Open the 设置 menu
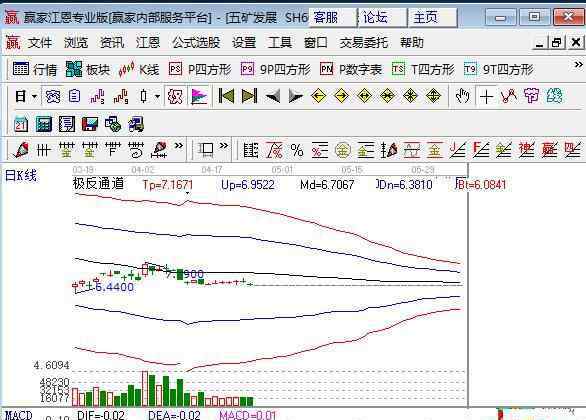The width and height of the screenshot is (586, 420). (x=244, y=43)
